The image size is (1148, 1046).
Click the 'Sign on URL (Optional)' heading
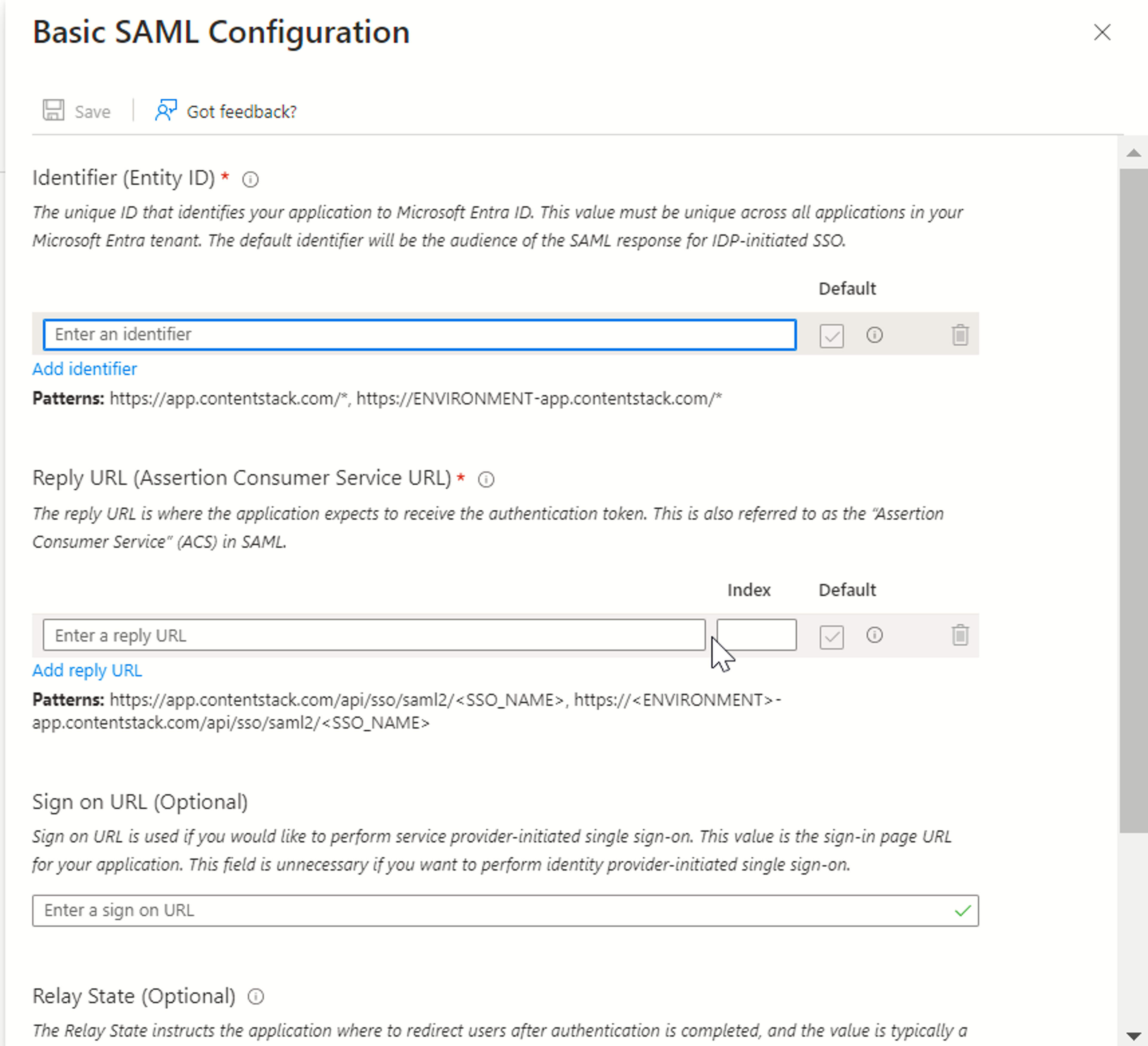tap(140, 802)
